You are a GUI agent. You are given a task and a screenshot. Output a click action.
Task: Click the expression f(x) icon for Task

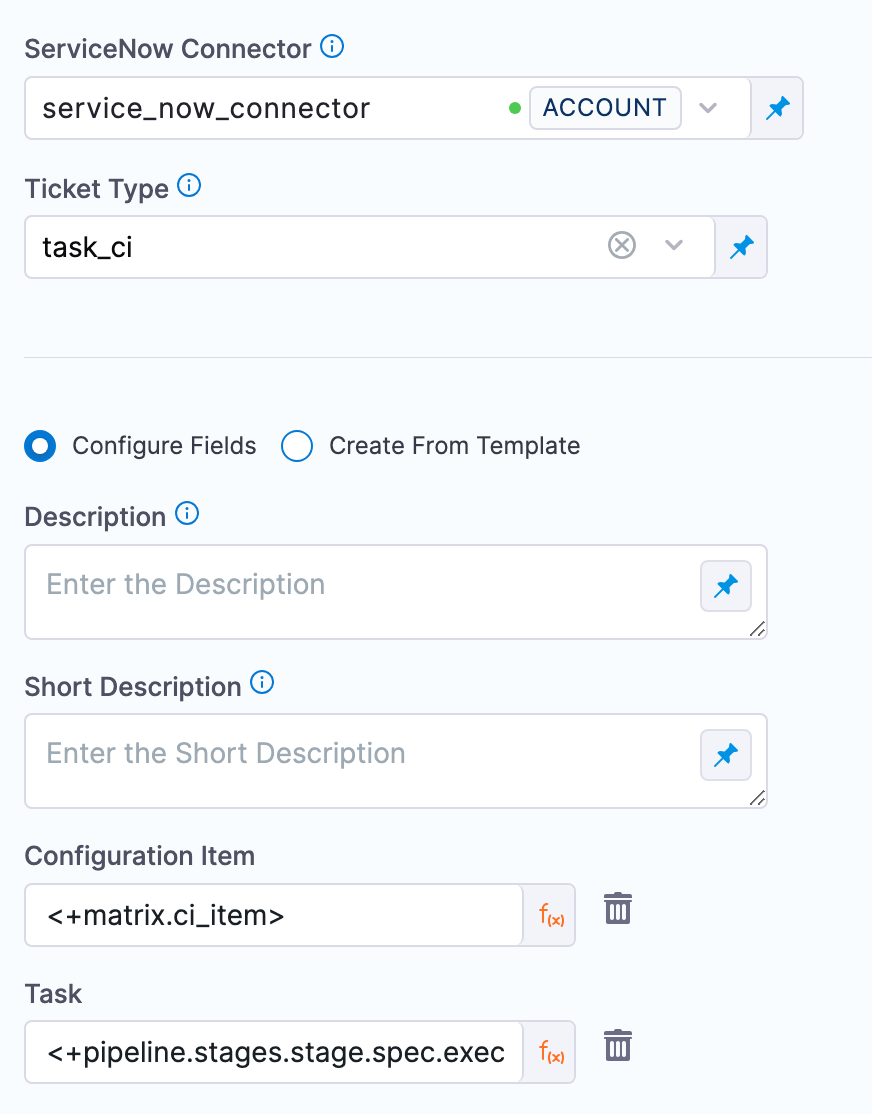pos(551,1052)
